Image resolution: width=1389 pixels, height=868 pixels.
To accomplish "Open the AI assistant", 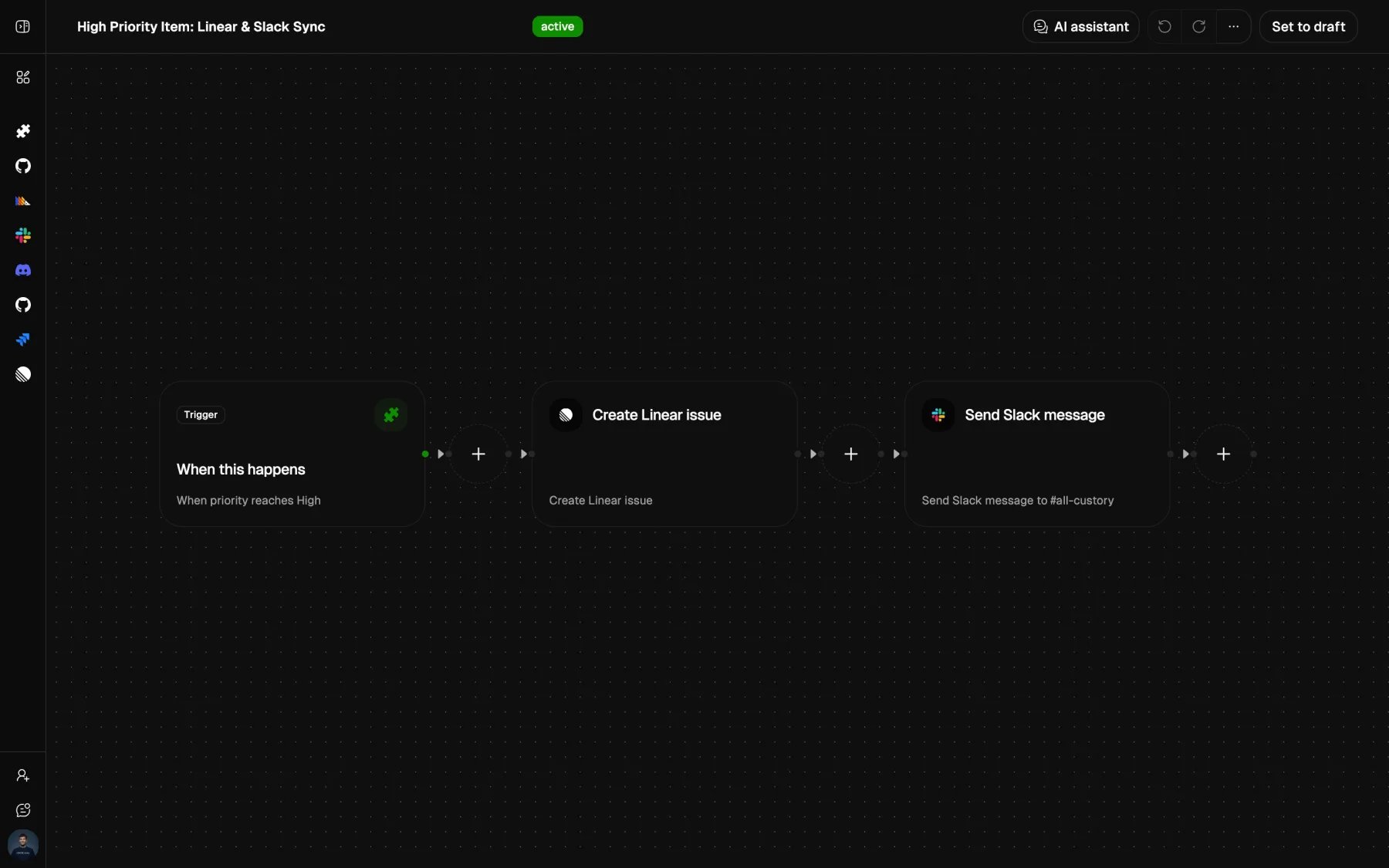I will coord(1080,27).
